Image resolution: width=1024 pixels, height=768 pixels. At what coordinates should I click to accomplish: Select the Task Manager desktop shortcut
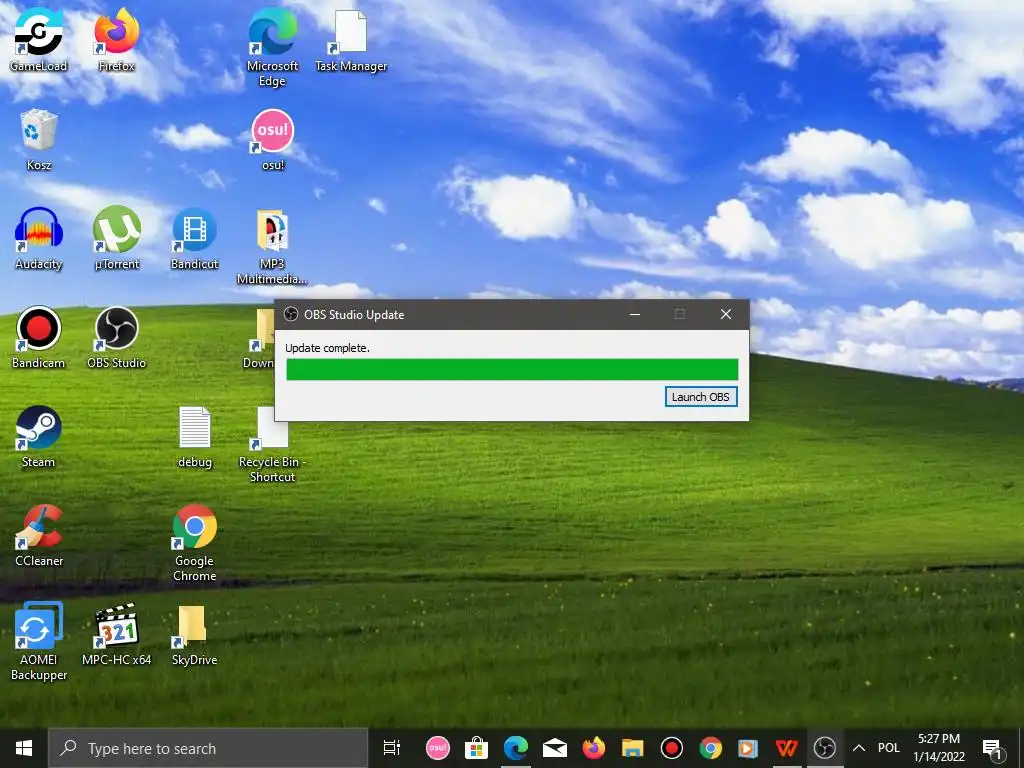tap(351, 40)
